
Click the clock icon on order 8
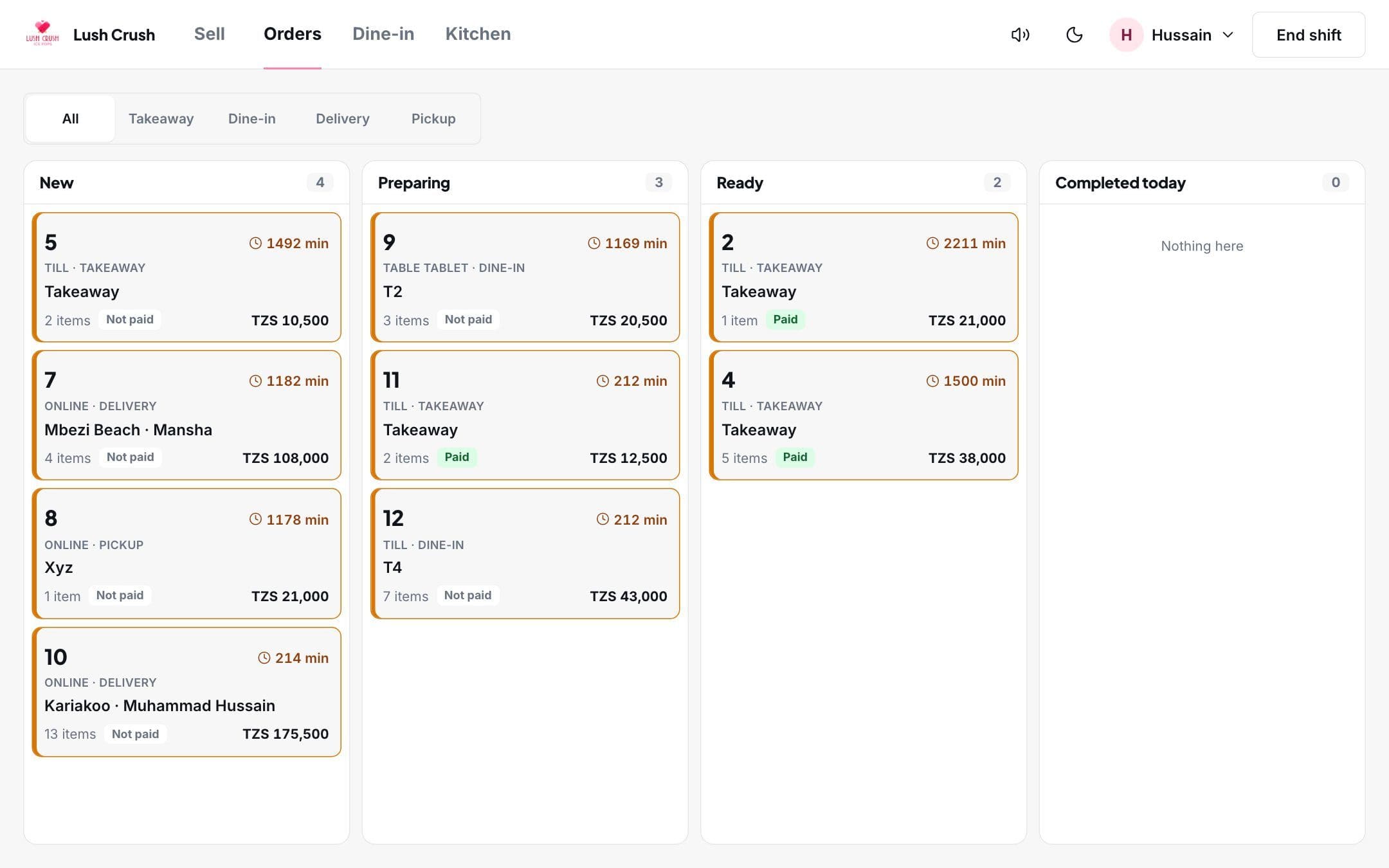[x=255, y=520]
